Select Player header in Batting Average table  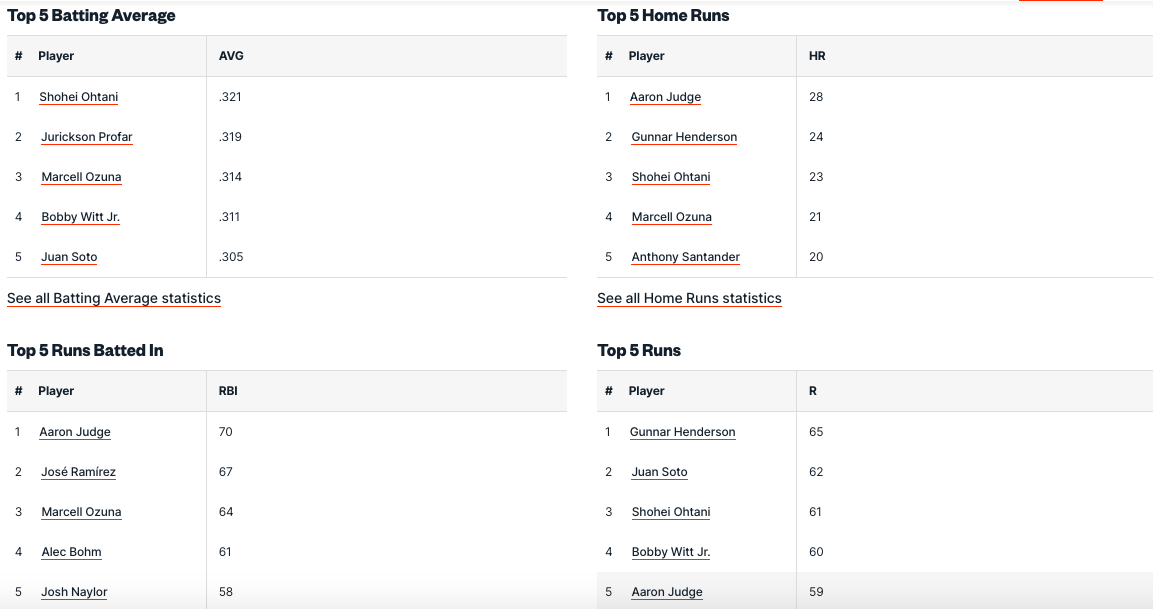click(56, 56)
